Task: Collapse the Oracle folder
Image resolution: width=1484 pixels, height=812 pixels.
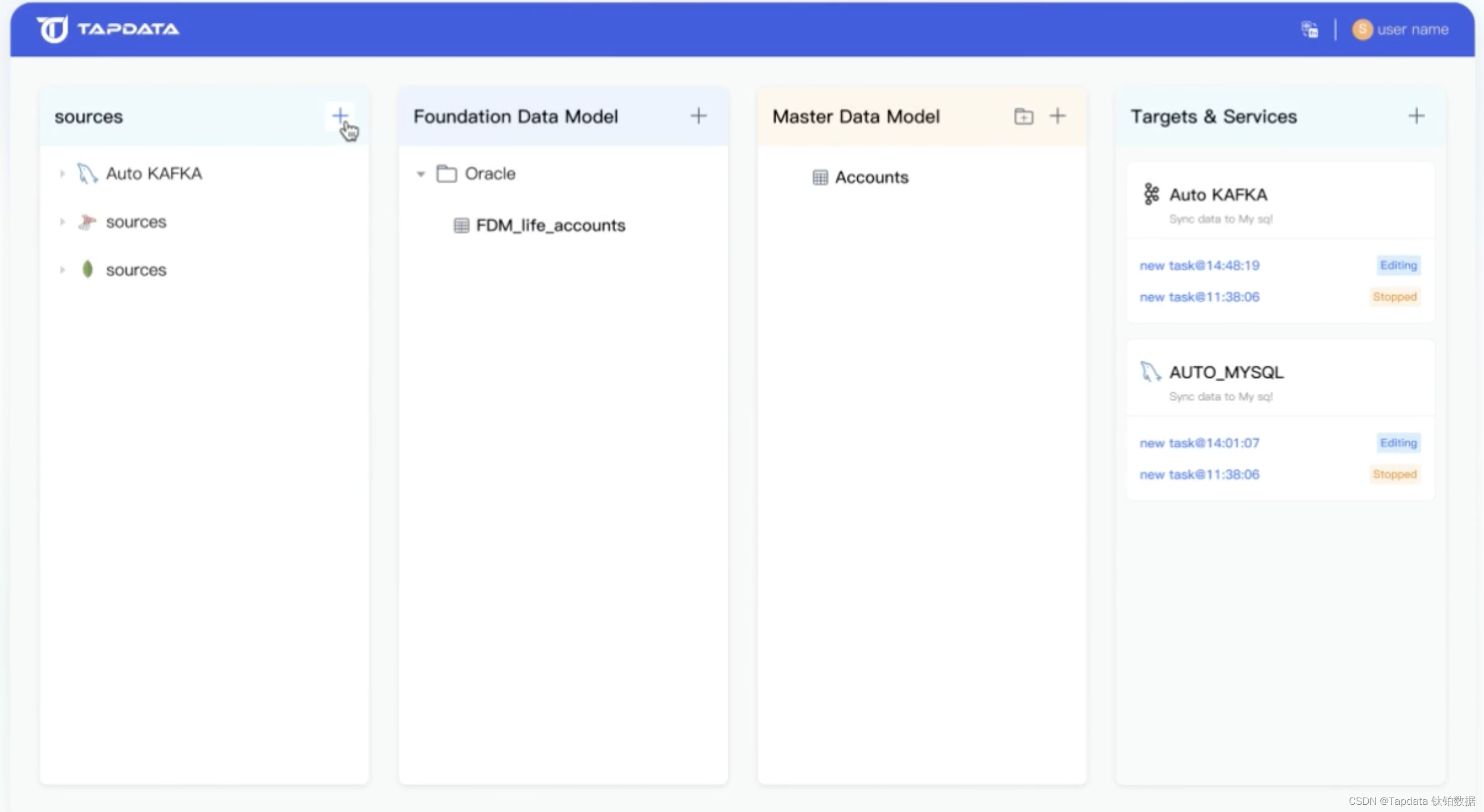Action: tap(421, 174)
